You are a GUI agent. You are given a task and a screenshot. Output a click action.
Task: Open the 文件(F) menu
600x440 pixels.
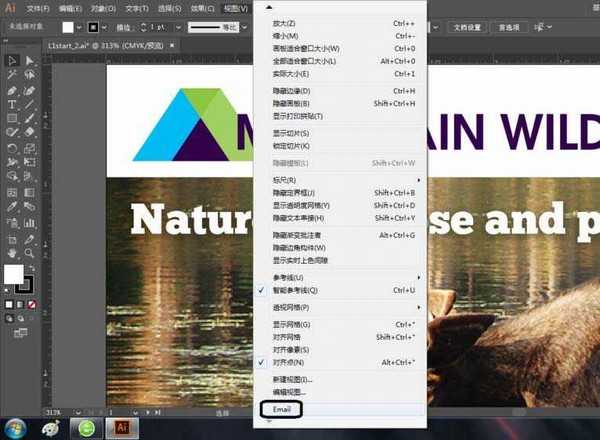(38, 7)
